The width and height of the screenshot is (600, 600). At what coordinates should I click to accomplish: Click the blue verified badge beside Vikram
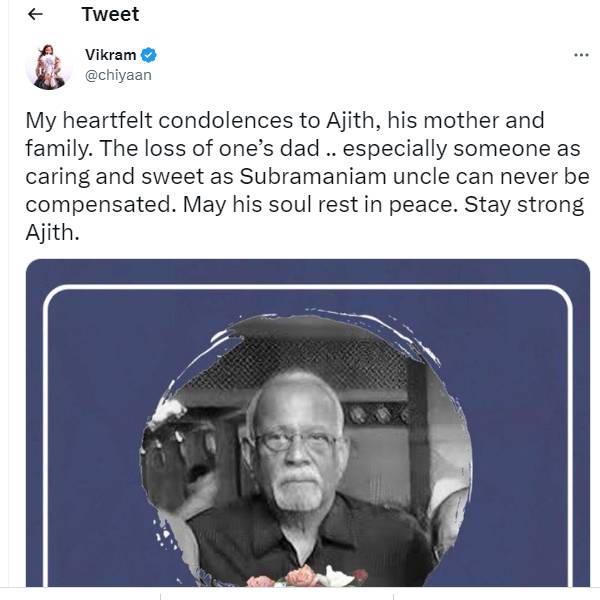pyautogui.click(x=148, y=55)
